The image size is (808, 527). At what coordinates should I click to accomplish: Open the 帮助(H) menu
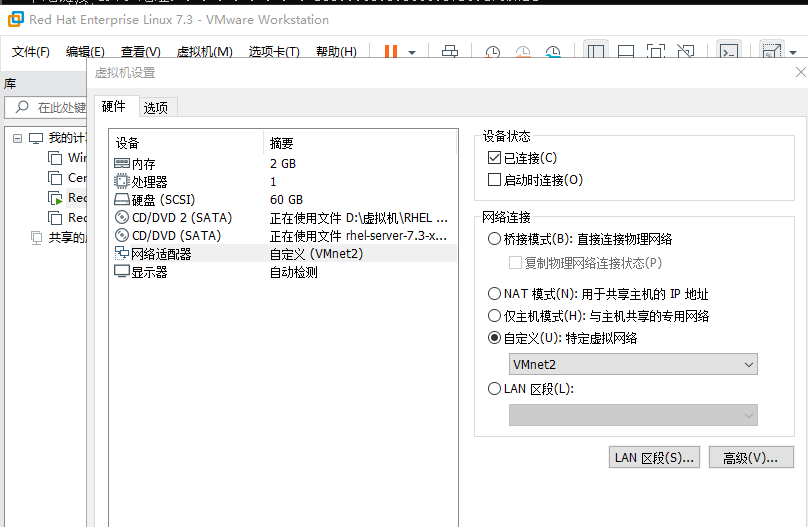click(336, 52)
